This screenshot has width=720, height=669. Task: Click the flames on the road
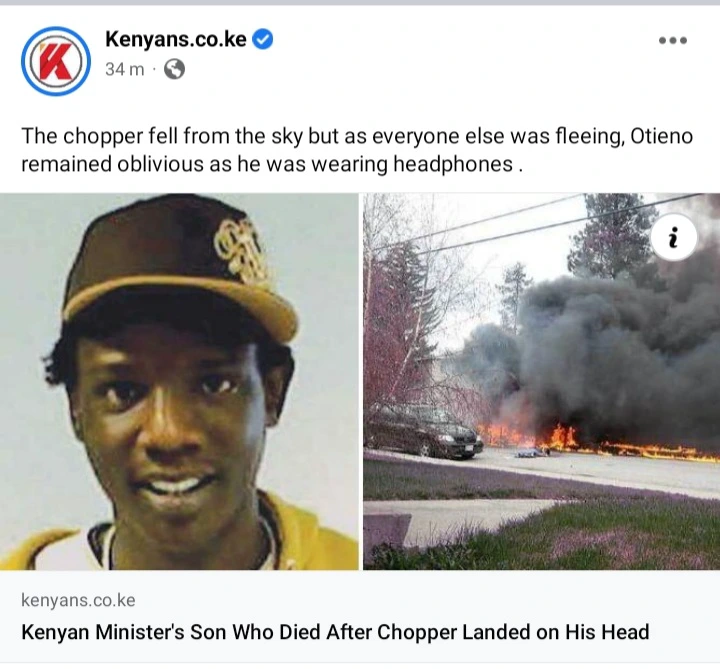coord(597,443)
